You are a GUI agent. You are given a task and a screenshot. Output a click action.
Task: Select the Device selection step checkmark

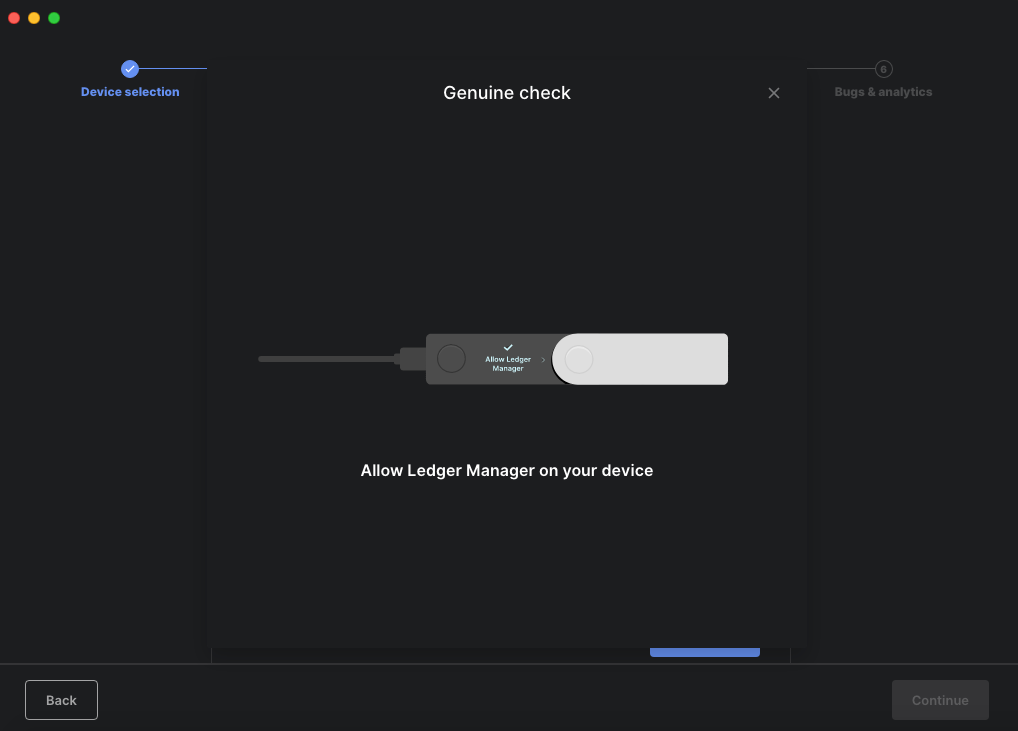[130, 69]
